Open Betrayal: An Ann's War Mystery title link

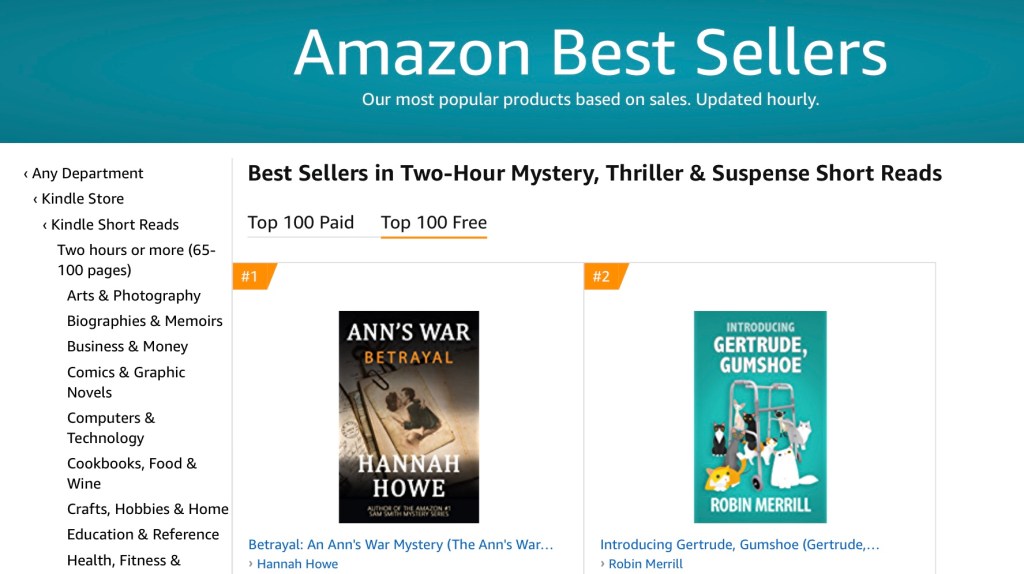401,545
